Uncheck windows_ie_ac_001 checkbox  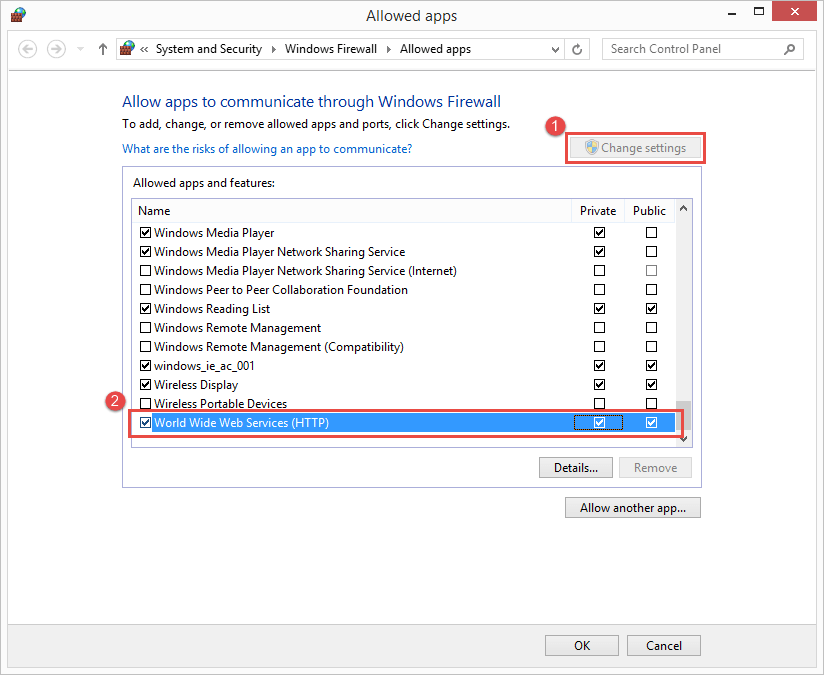click(x=146, y=365)
